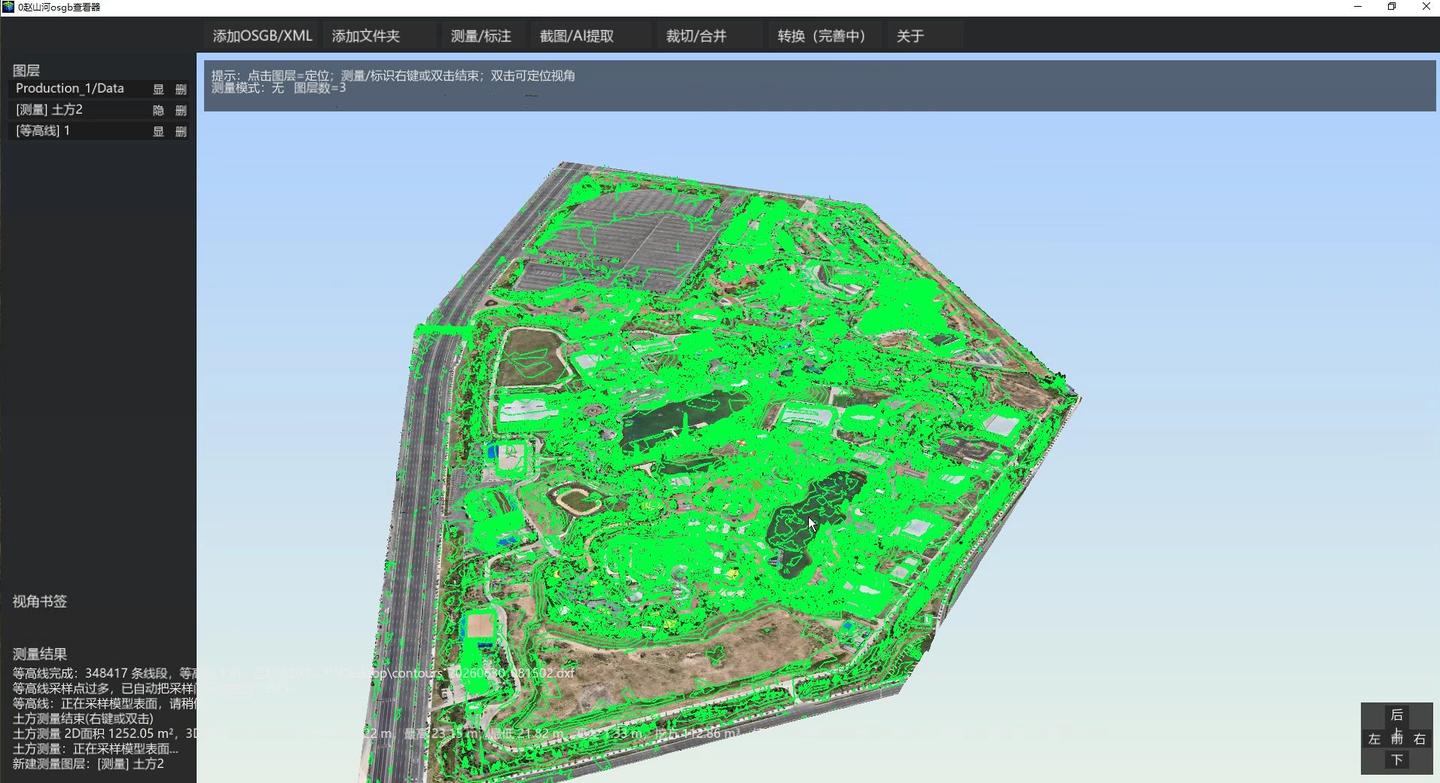Delete the Production_1/Data layer with 删
This screenshot has width=1440, height=783.
tap(181, 89)
